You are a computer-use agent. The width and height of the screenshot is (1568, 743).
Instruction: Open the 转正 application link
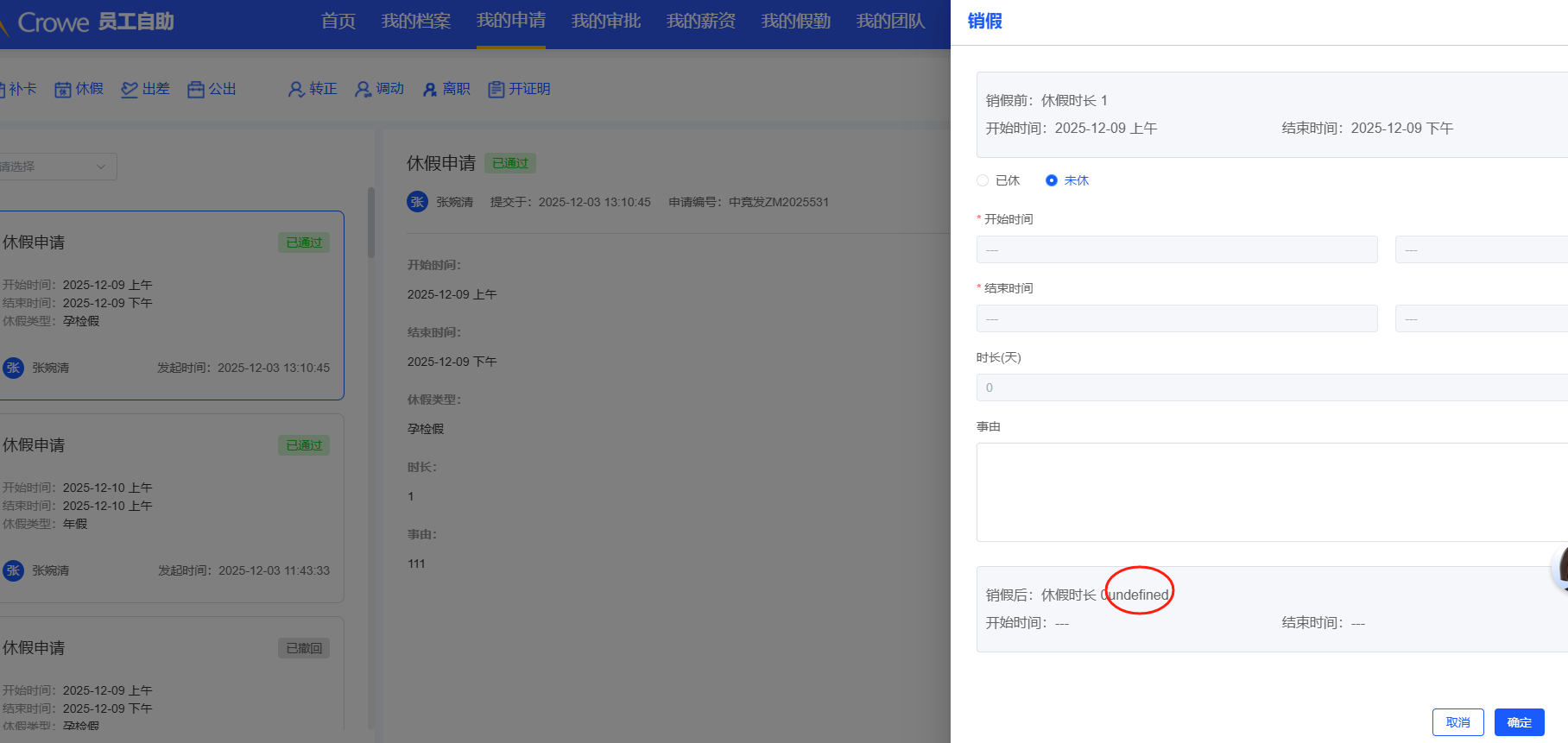tap(313, 89)
